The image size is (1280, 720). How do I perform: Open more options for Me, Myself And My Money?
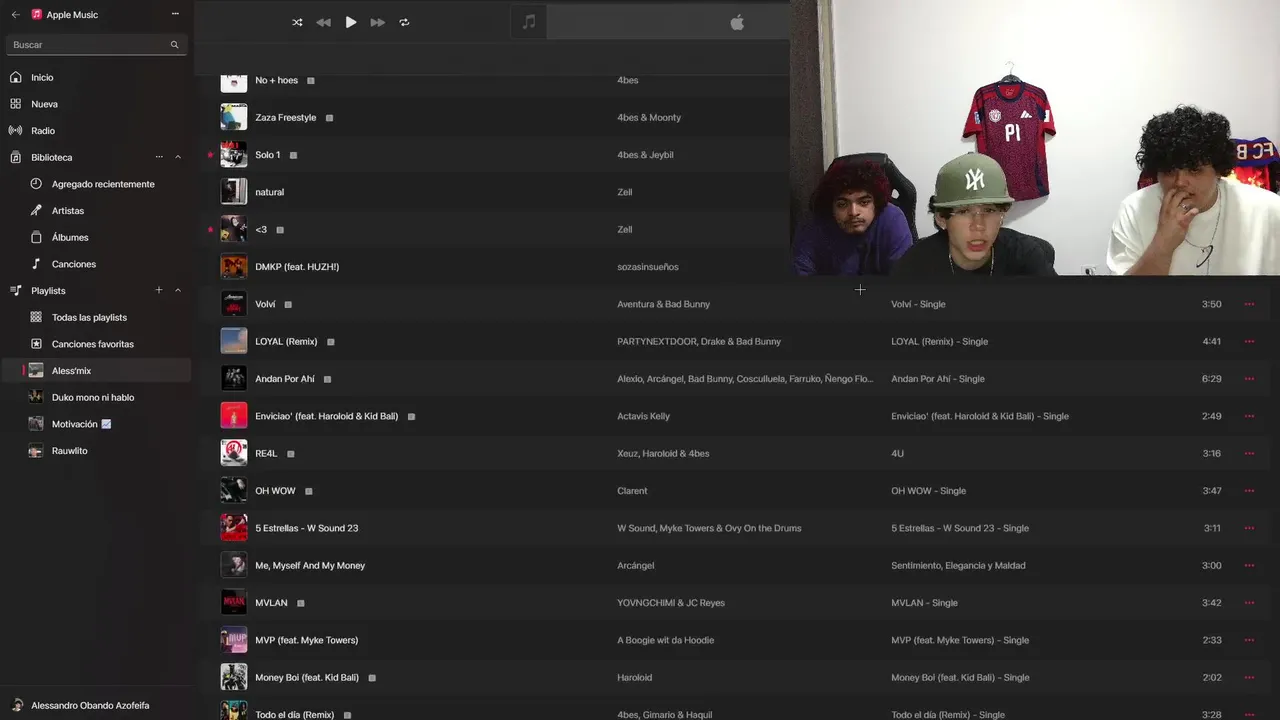(x=1249, y=565)
